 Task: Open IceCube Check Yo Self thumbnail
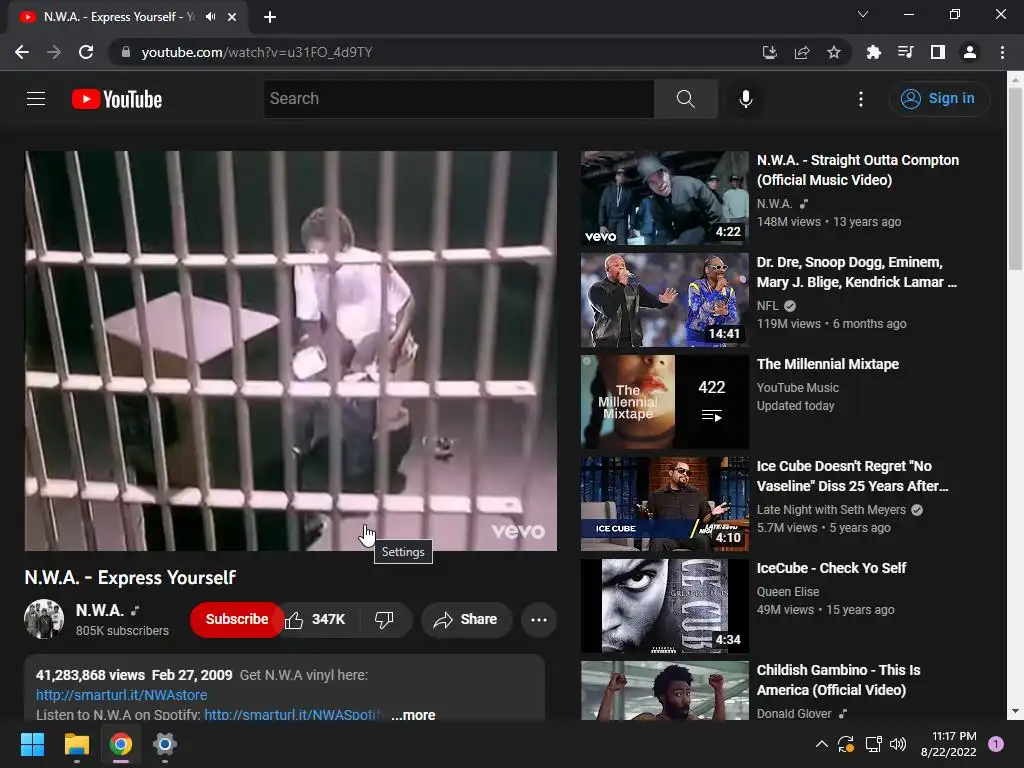pyautogui.click(x=665, y=605)
